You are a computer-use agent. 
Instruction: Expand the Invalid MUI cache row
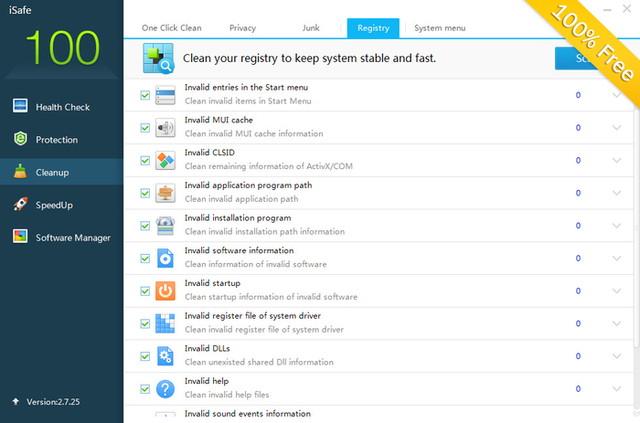tap(616, 128)
